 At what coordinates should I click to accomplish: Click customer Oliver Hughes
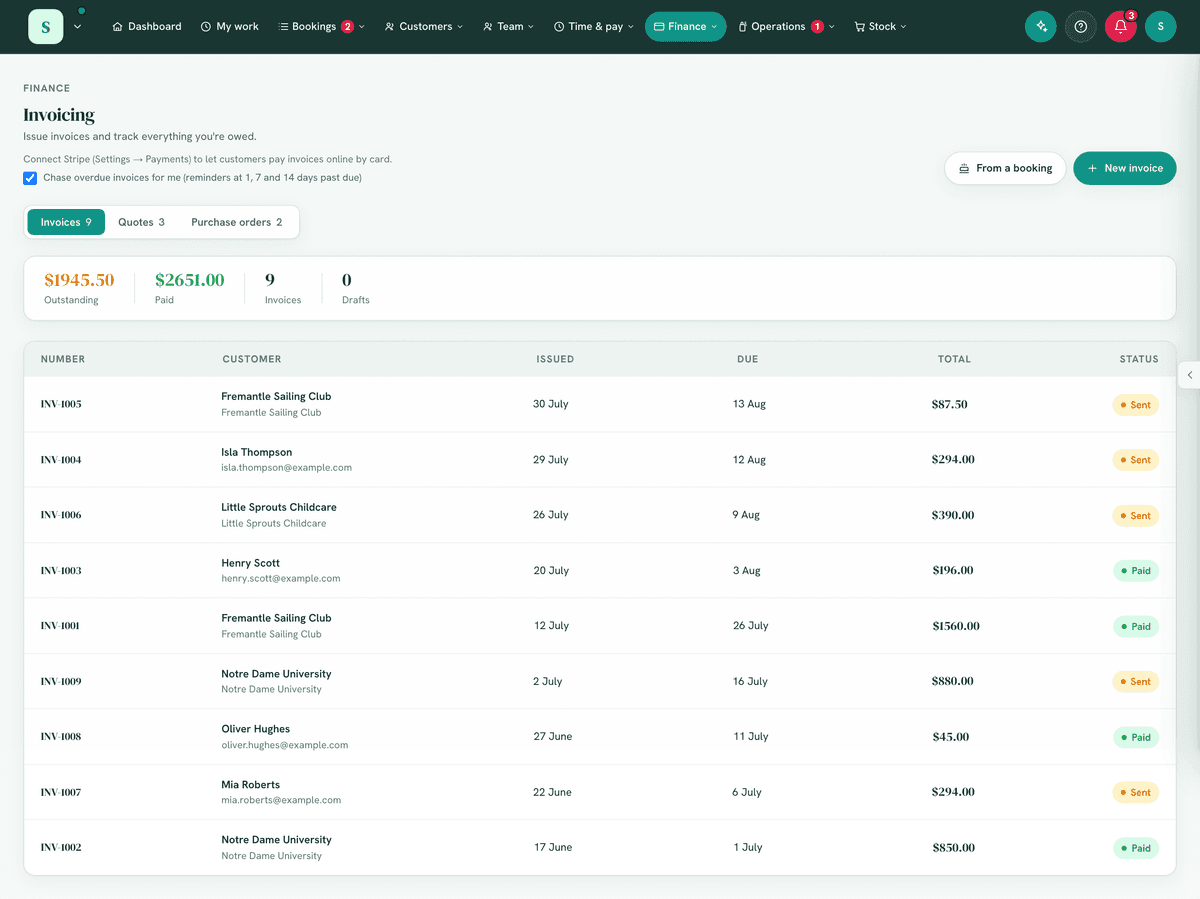click(255, 729)
